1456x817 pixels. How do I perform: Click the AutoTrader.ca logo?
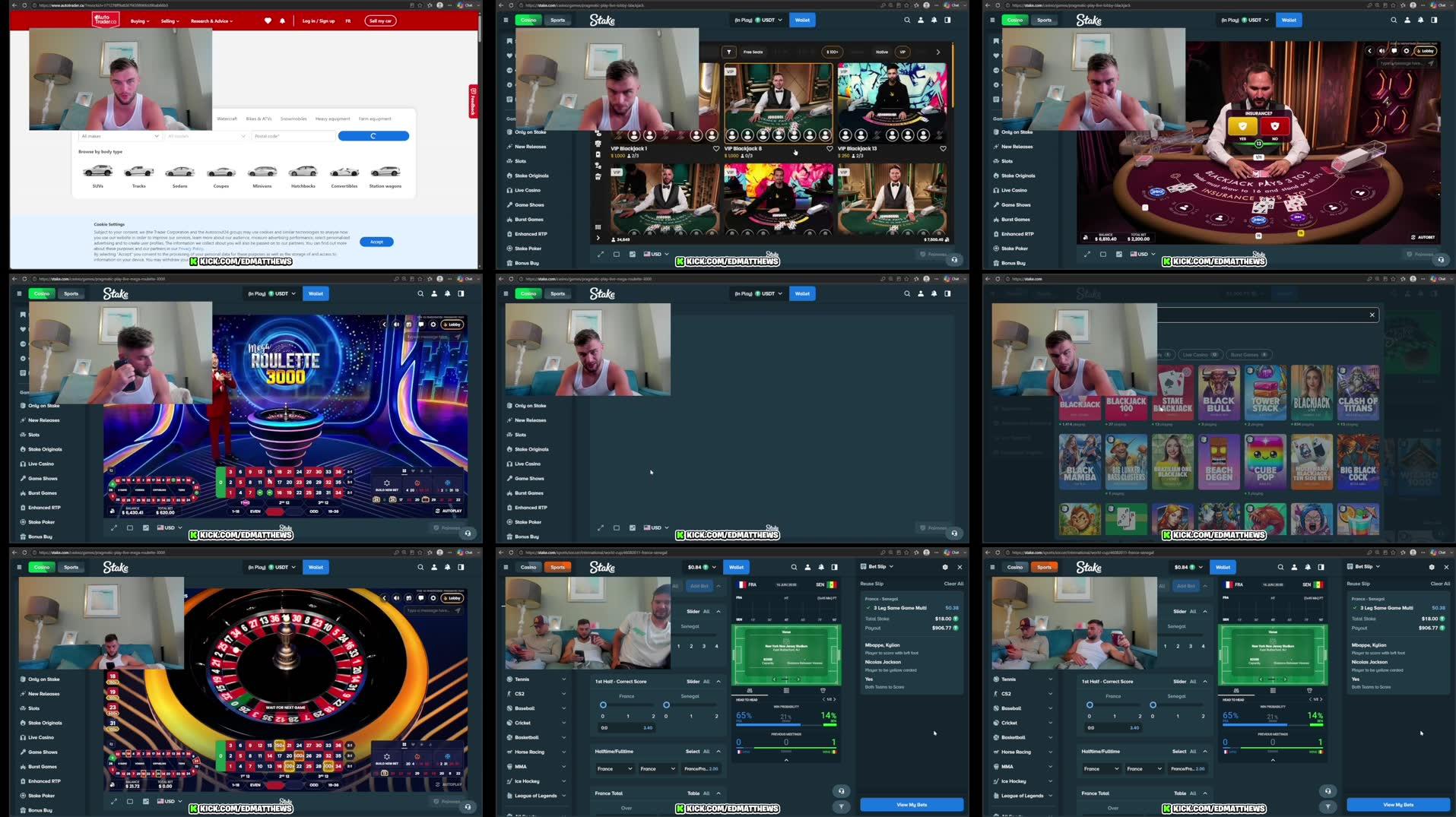tap(106, 20)
